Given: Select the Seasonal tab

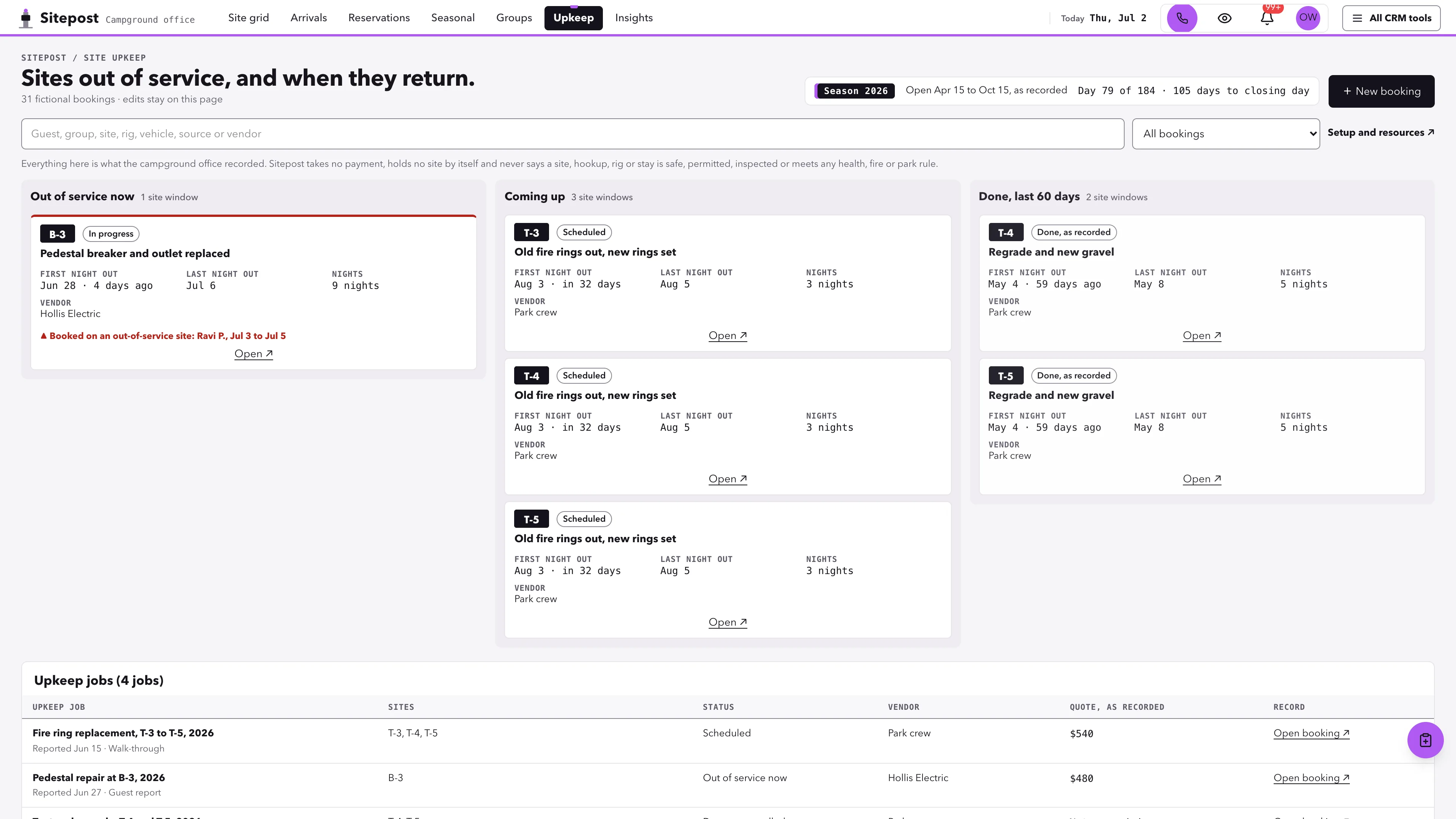Looking at the screenshot, I should pyautogui.click(x=453, y=18).
